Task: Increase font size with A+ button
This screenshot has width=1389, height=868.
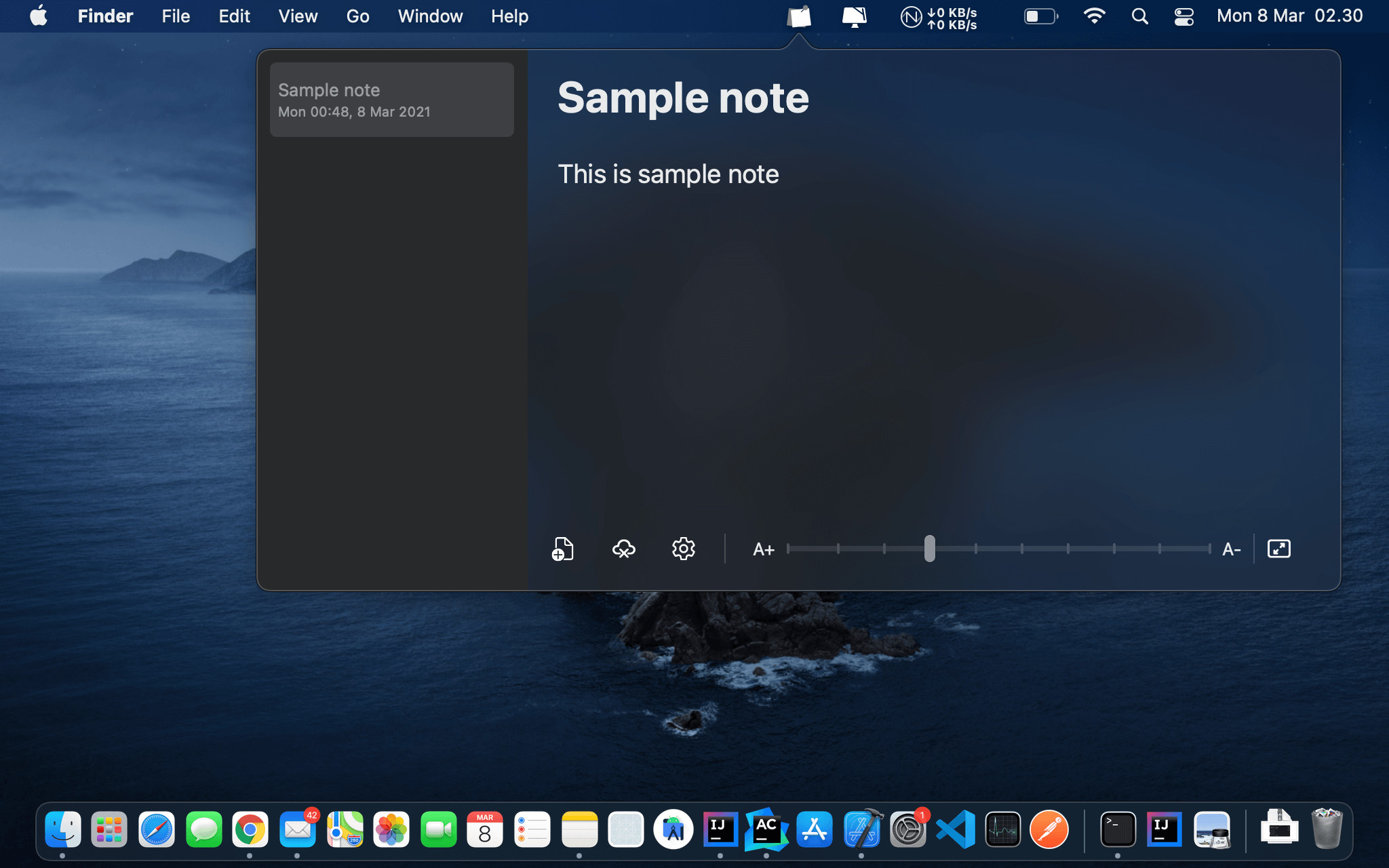Action: click(x=763, y=549)
